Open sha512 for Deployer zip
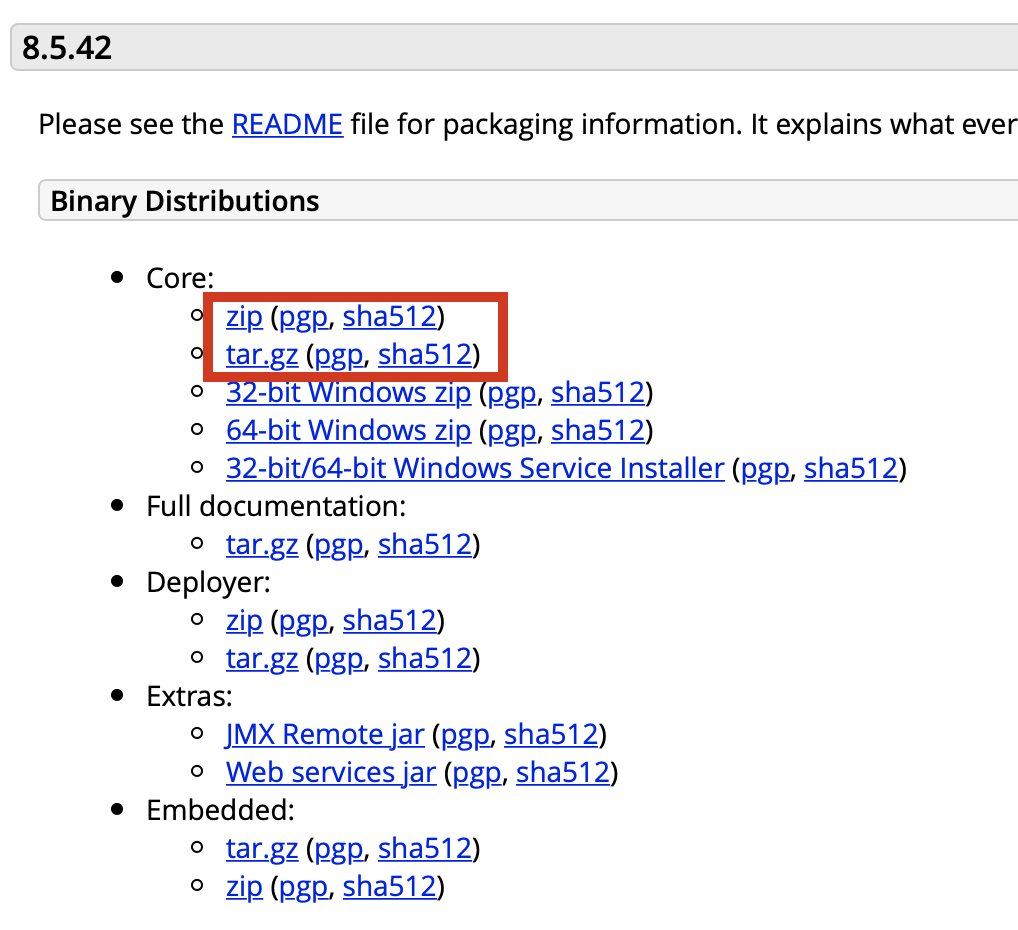Image resolution: width=1018 pixels, height=930 pixels. (x=390, y=621)
